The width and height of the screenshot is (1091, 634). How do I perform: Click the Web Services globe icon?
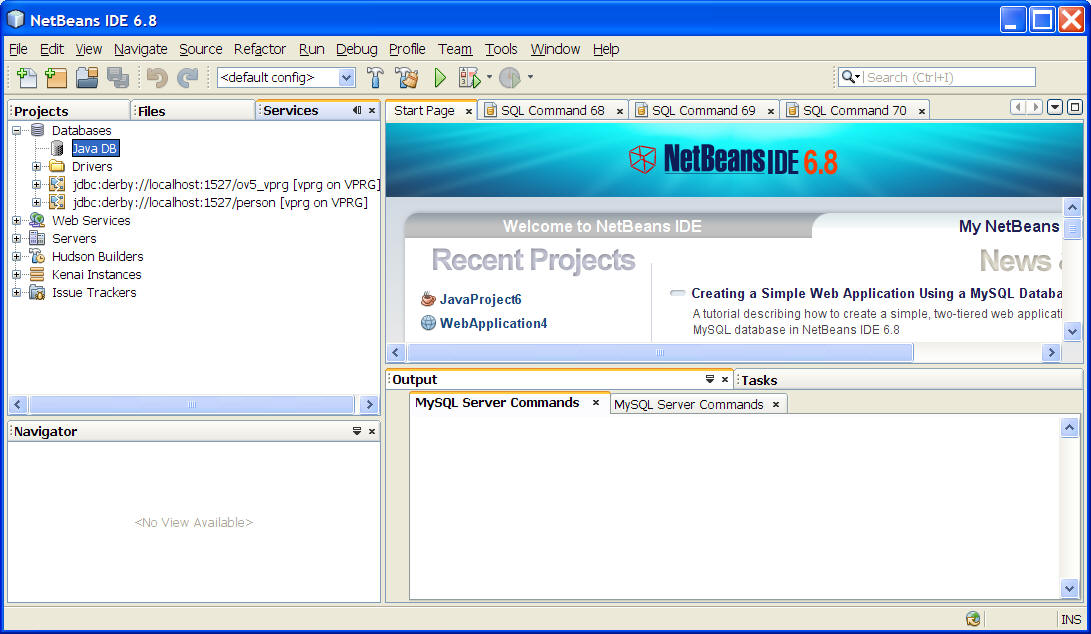[38, 221]
